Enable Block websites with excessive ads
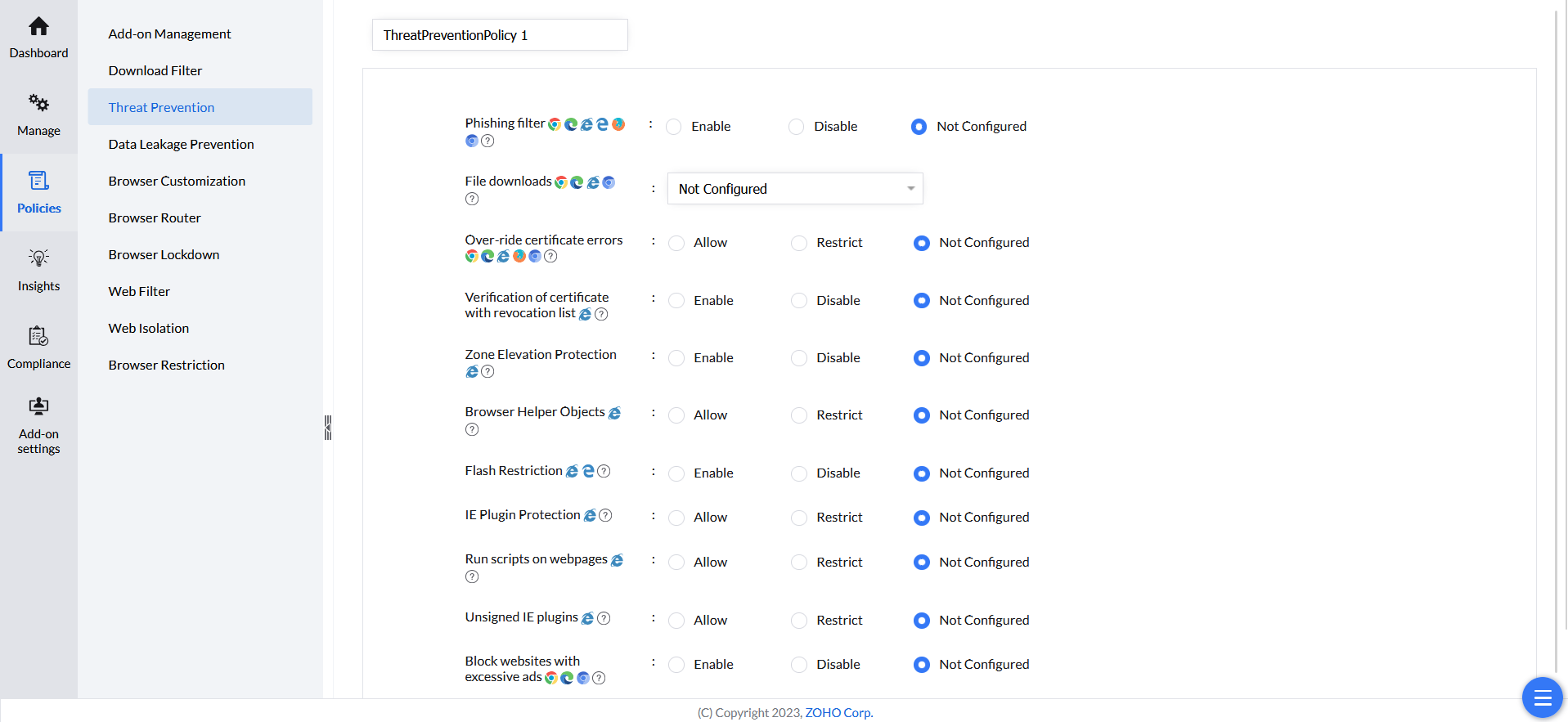This screenshot has height=722, width=1568. pos(676,665)
